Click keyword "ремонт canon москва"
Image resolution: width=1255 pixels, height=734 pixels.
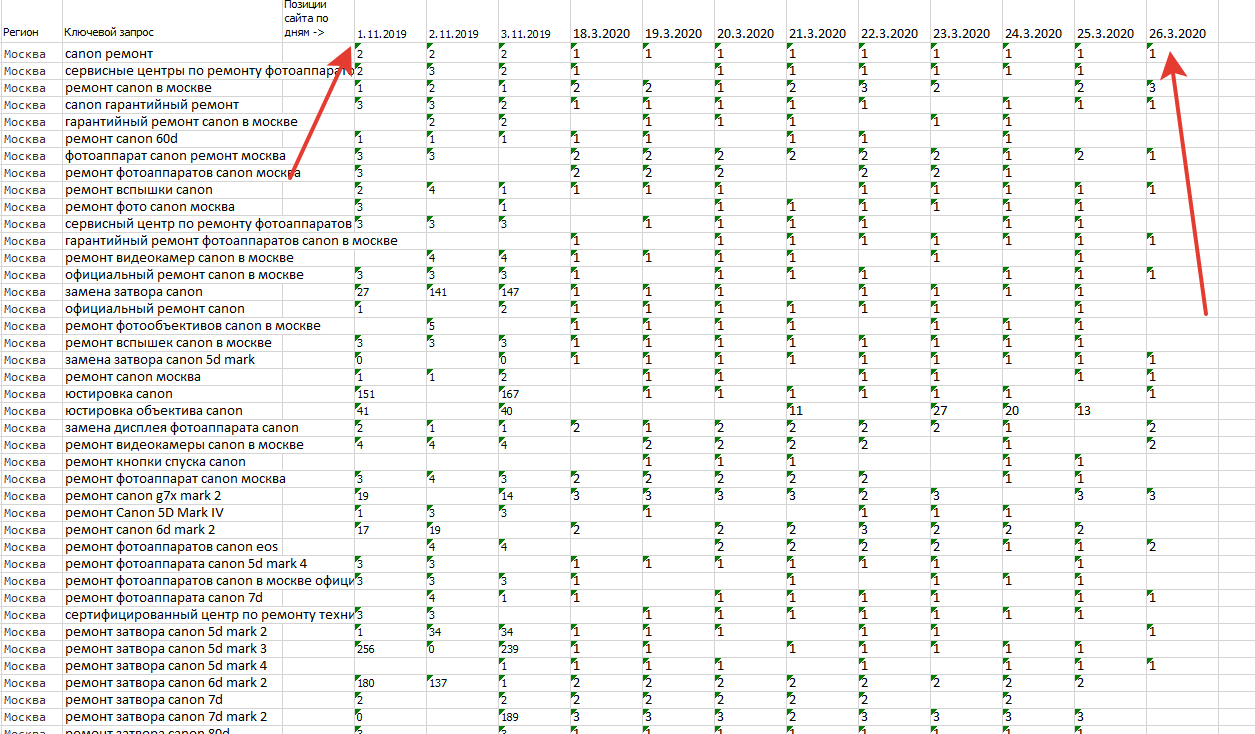(133, 376)
